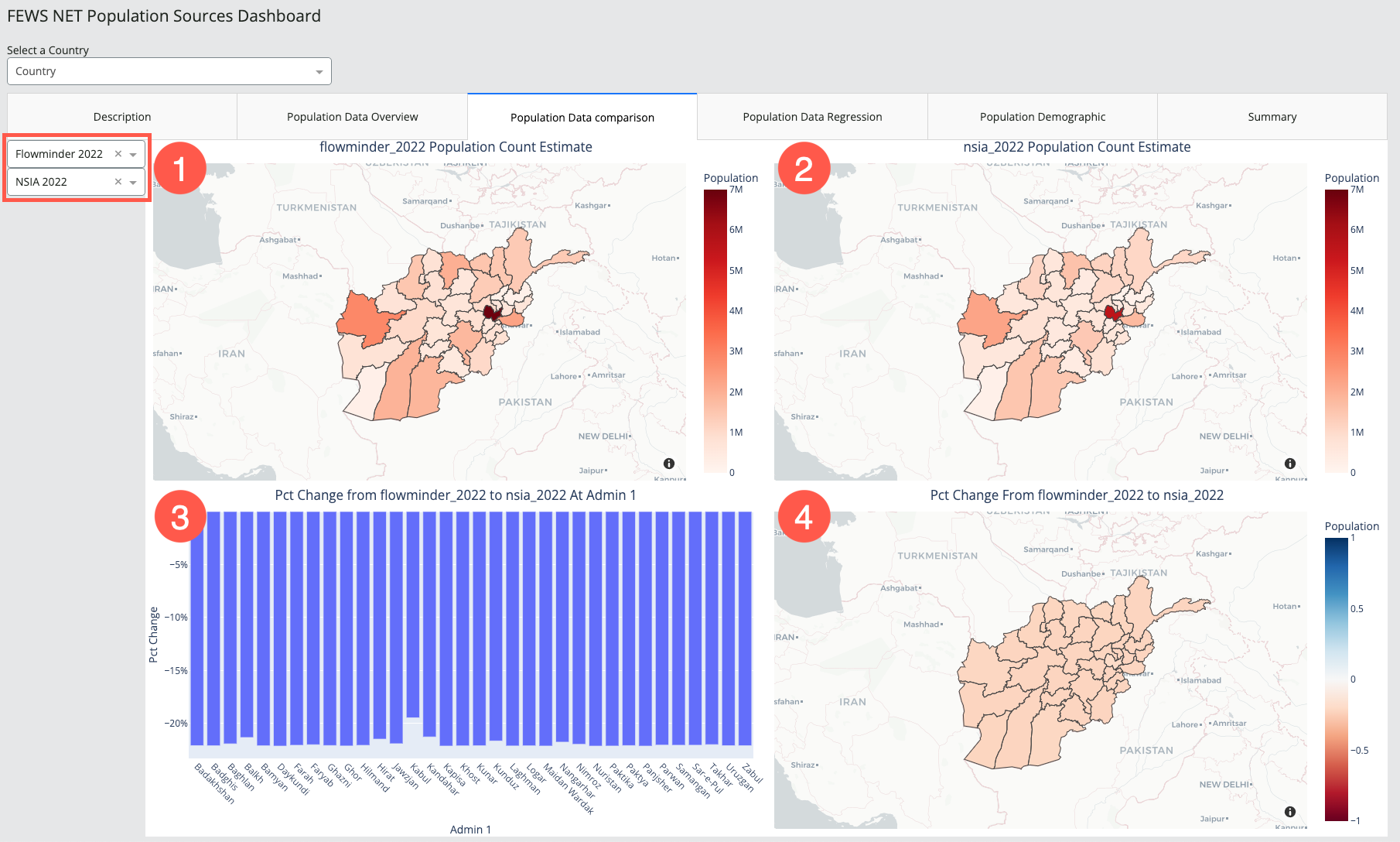
Task: Click the info icon on flowminder map
Action: click(x=669, y=464)
